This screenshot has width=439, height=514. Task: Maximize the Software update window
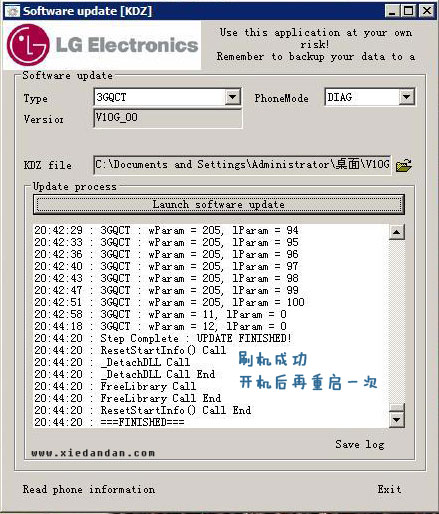[408, 11]
